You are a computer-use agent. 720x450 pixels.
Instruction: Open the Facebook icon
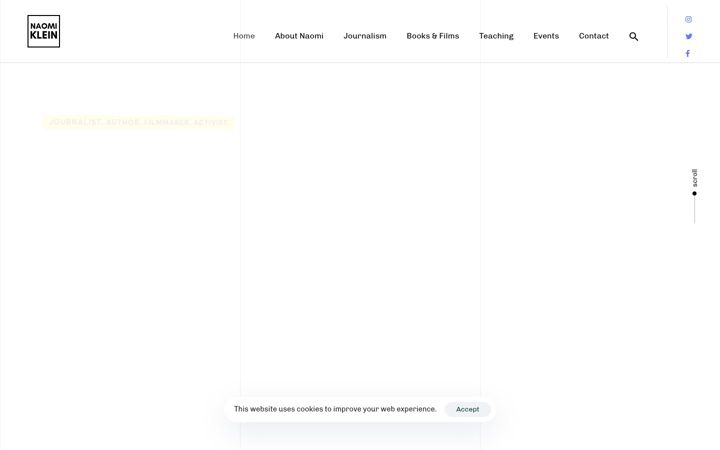tap(687, 53)
